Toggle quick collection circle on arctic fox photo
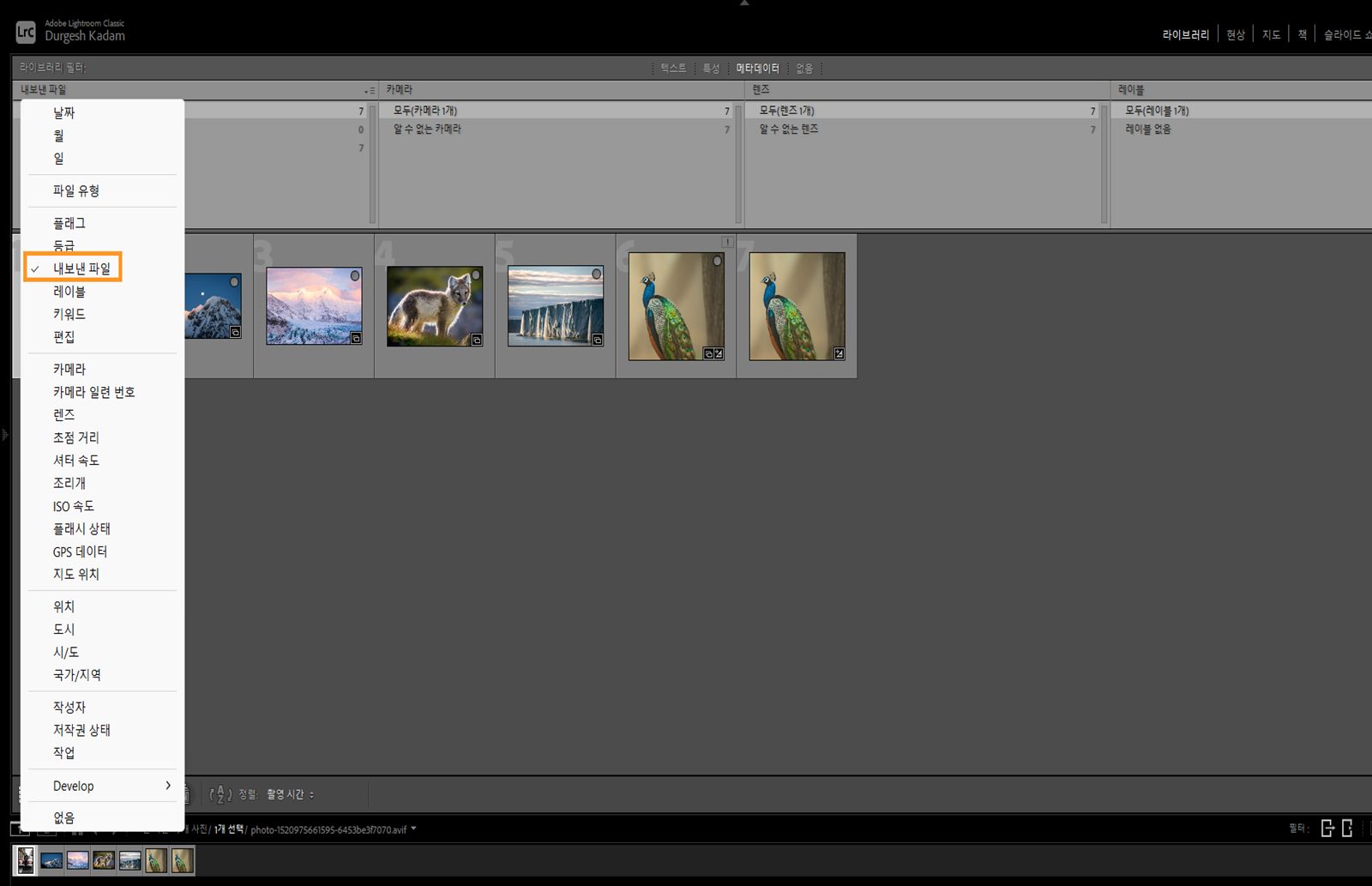Screen dimensions: 1372x886 [x=476, y=275]
